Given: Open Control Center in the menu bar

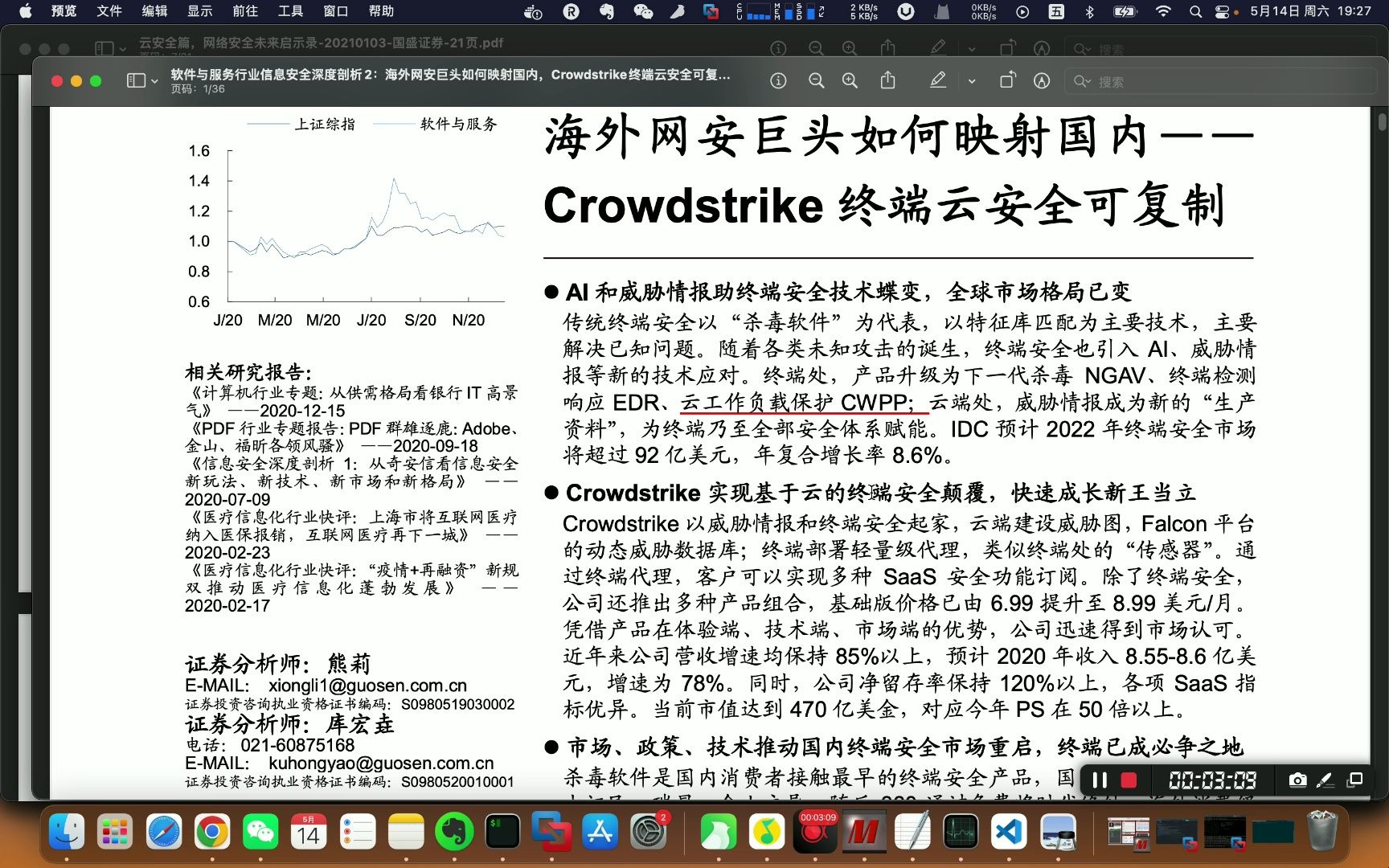Looking at the screenshot, I should point(1223,11).
